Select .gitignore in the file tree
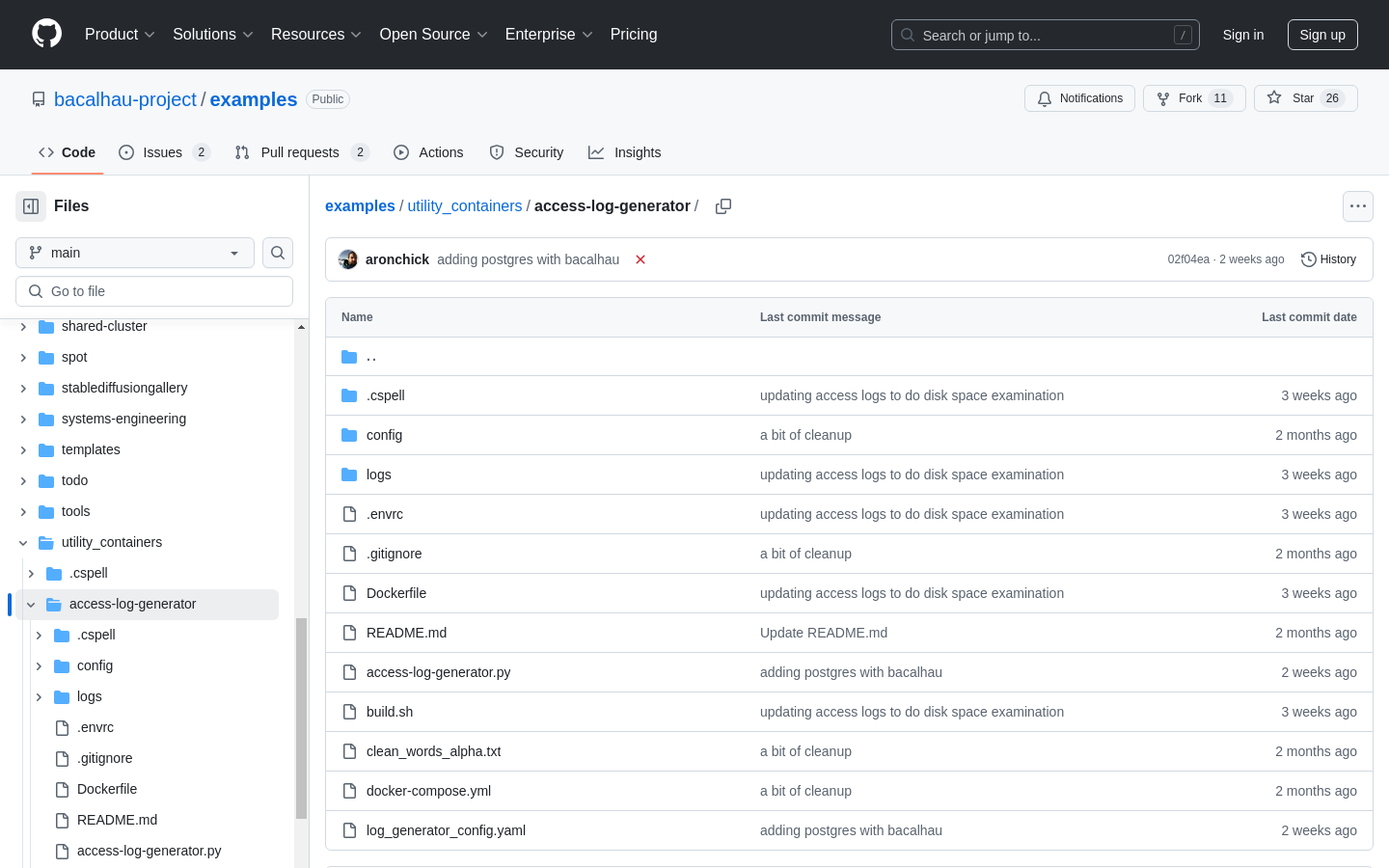The width and height of the screenshot is (1389, 868). pos(105,758)
